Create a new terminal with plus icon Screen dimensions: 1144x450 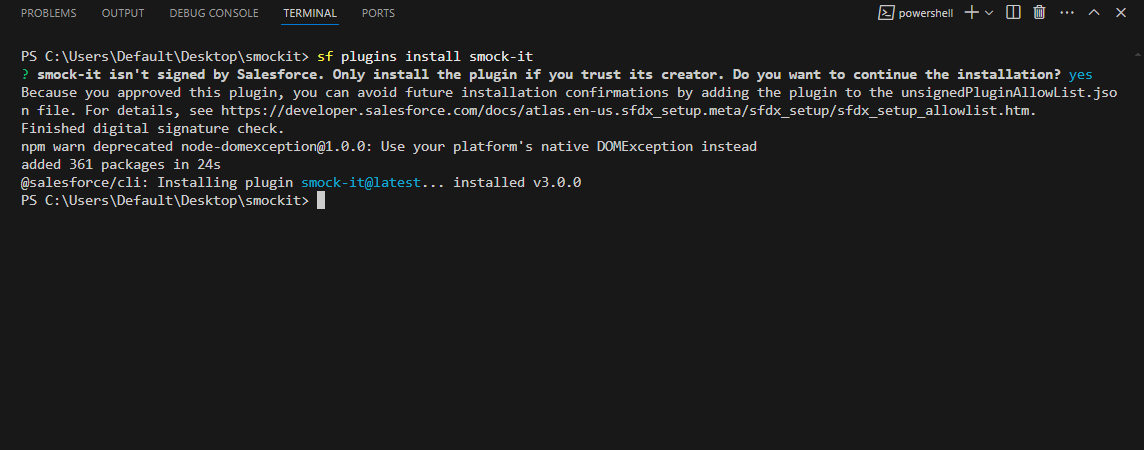click(x=971, y=12)
